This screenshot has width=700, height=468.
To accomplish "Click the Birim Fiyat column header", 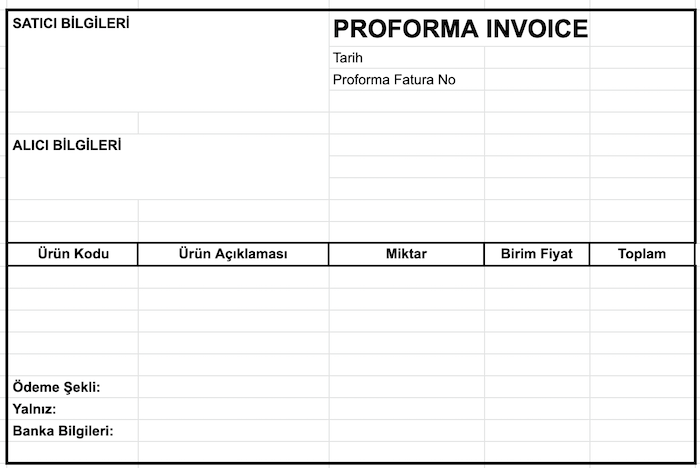I will tap(537, 254).
